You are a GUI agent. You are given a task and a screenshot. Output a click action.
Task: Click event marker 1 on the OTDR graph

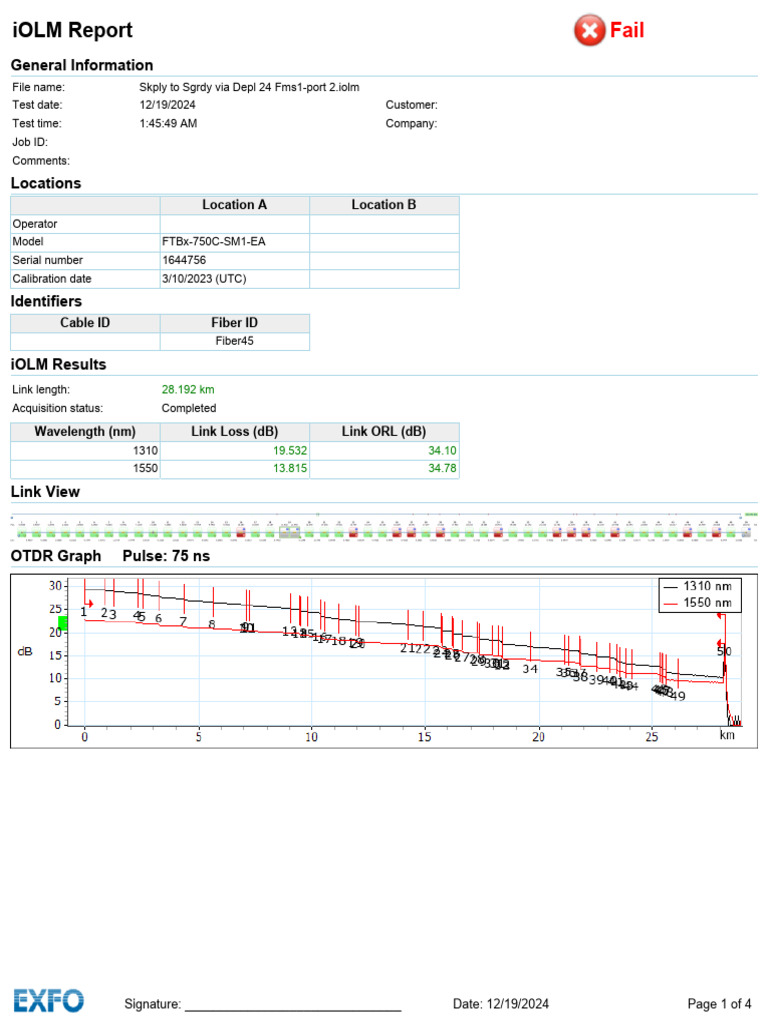tap(84, 612)
